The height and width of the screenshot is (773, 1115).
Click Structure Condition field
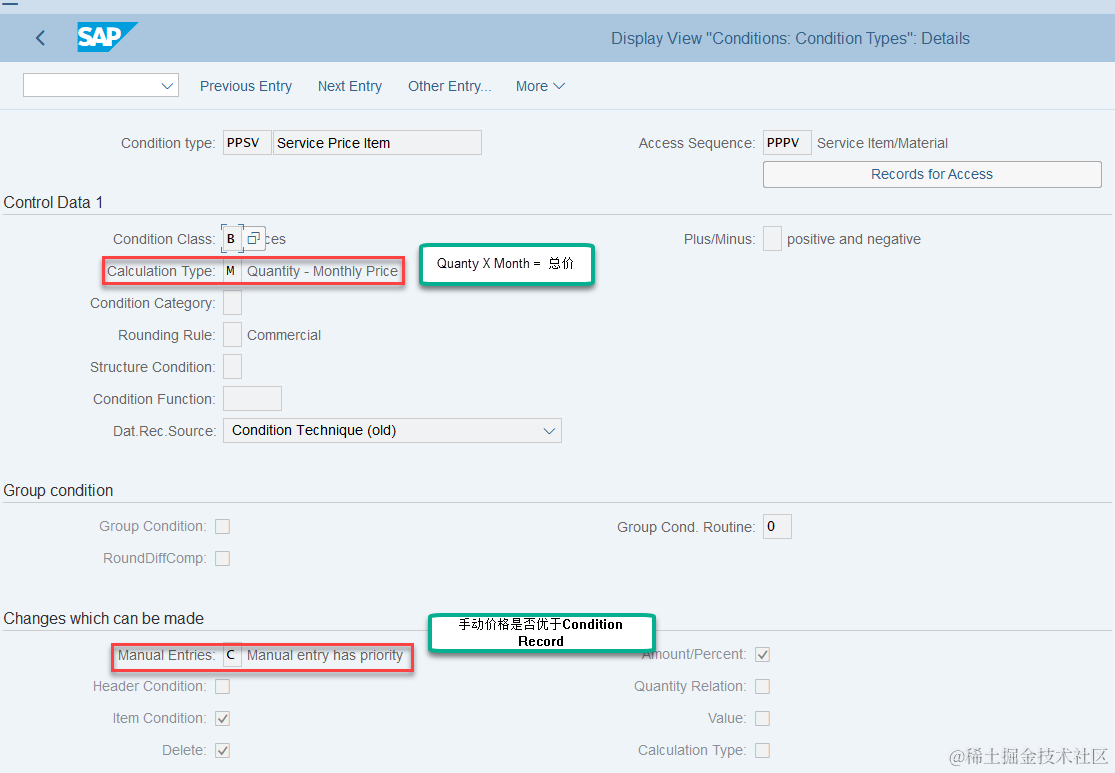coord(232,367)
